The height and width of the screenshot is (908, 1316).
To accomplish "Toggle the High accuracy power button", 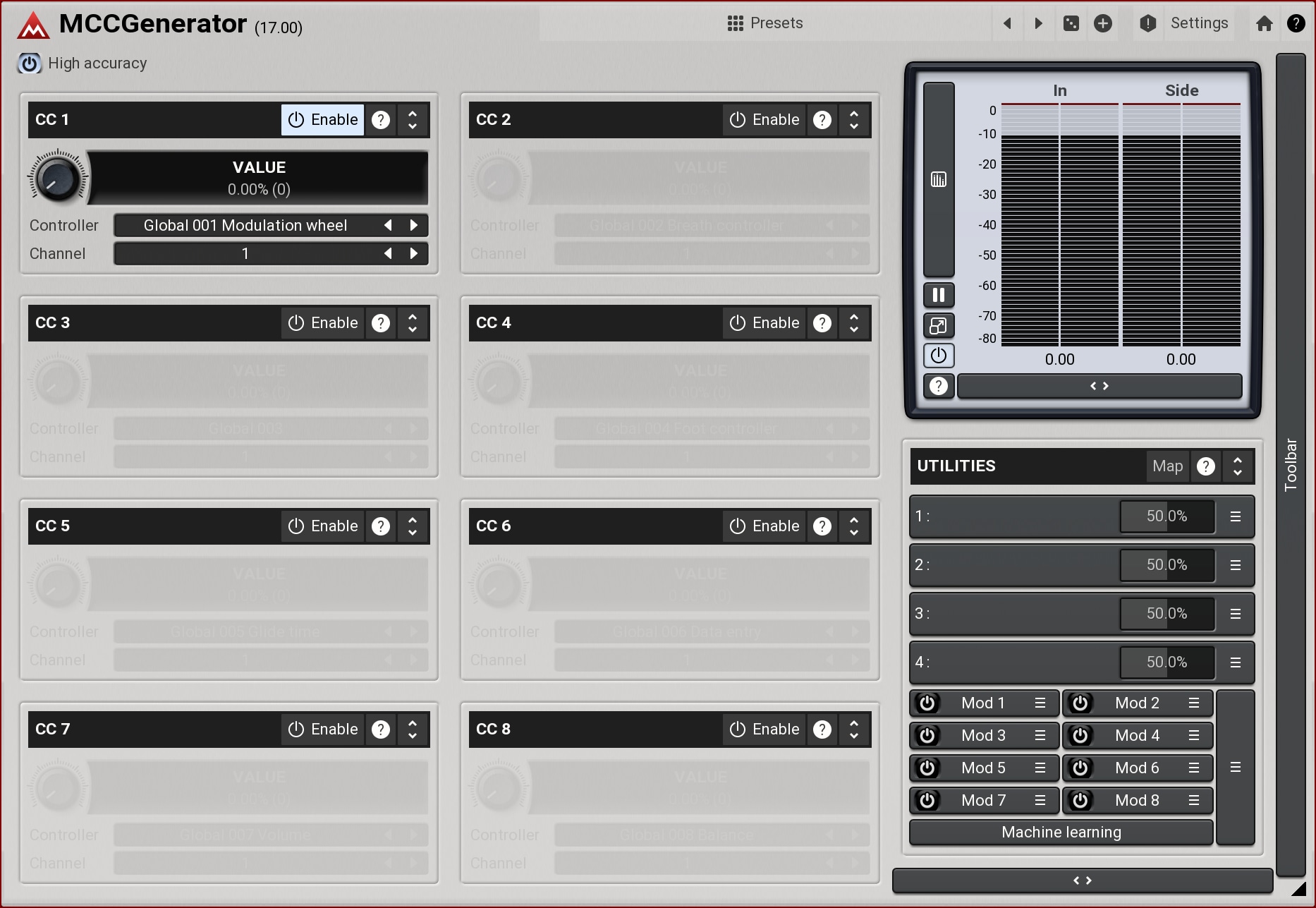I will coord(29,63).
